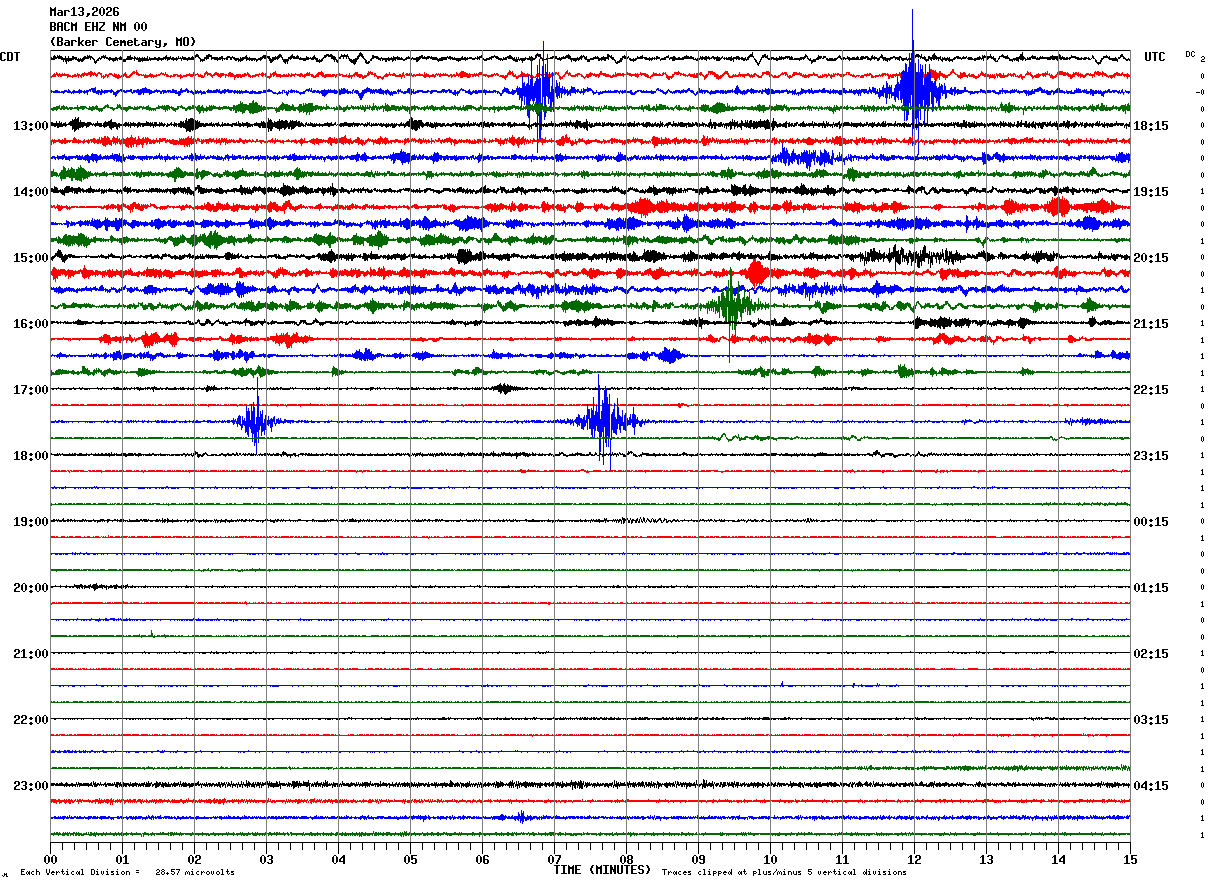Click the UTC time zone label
1210x886 pixels.
coord(1155,57)
